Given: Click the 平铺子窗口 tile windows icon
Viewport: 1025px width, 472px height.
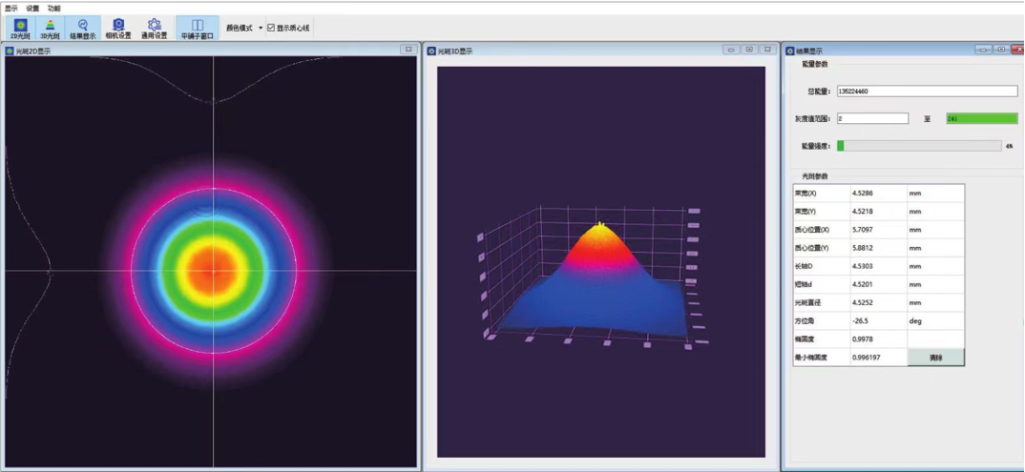Looking at the screenshot, I should click(x=197, y=27).
